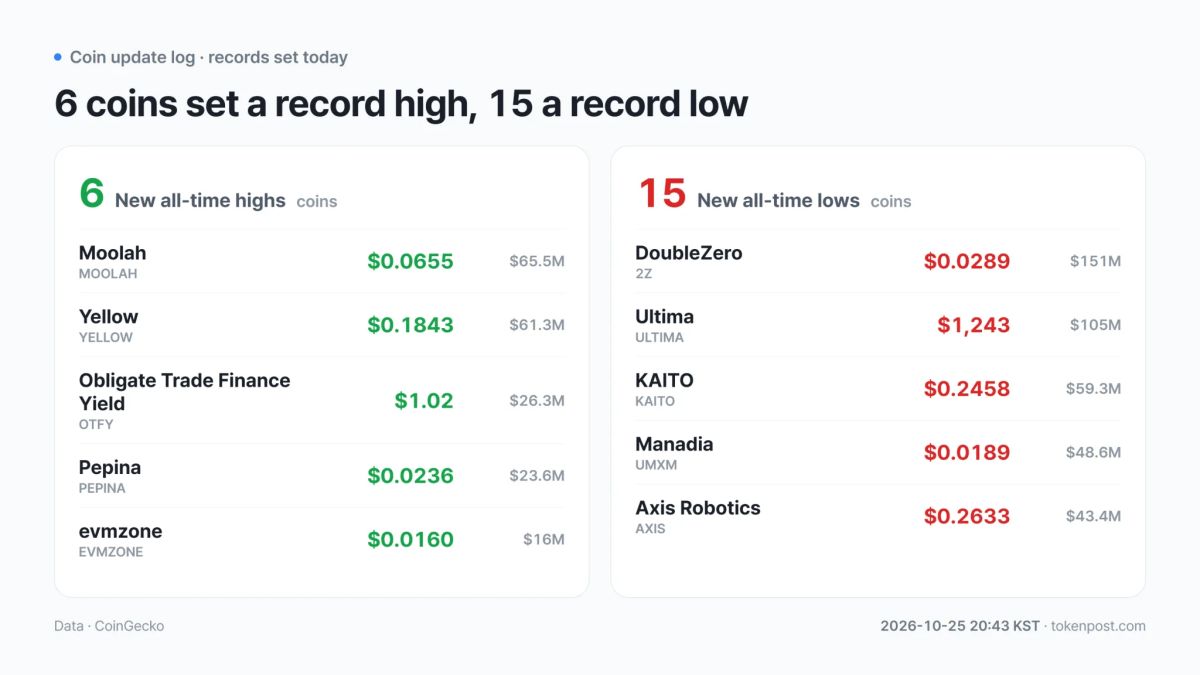Select Obligate Trade Finance Yield name
This screenshot has height=675, width=1200.
(x=185, y=392)
